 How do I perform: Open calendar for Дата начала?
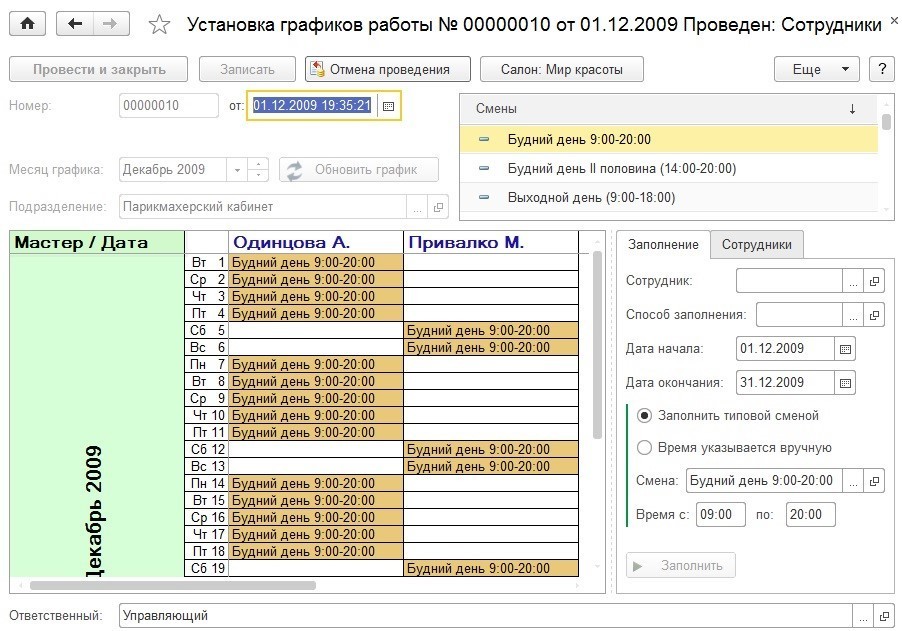point(845,349)
